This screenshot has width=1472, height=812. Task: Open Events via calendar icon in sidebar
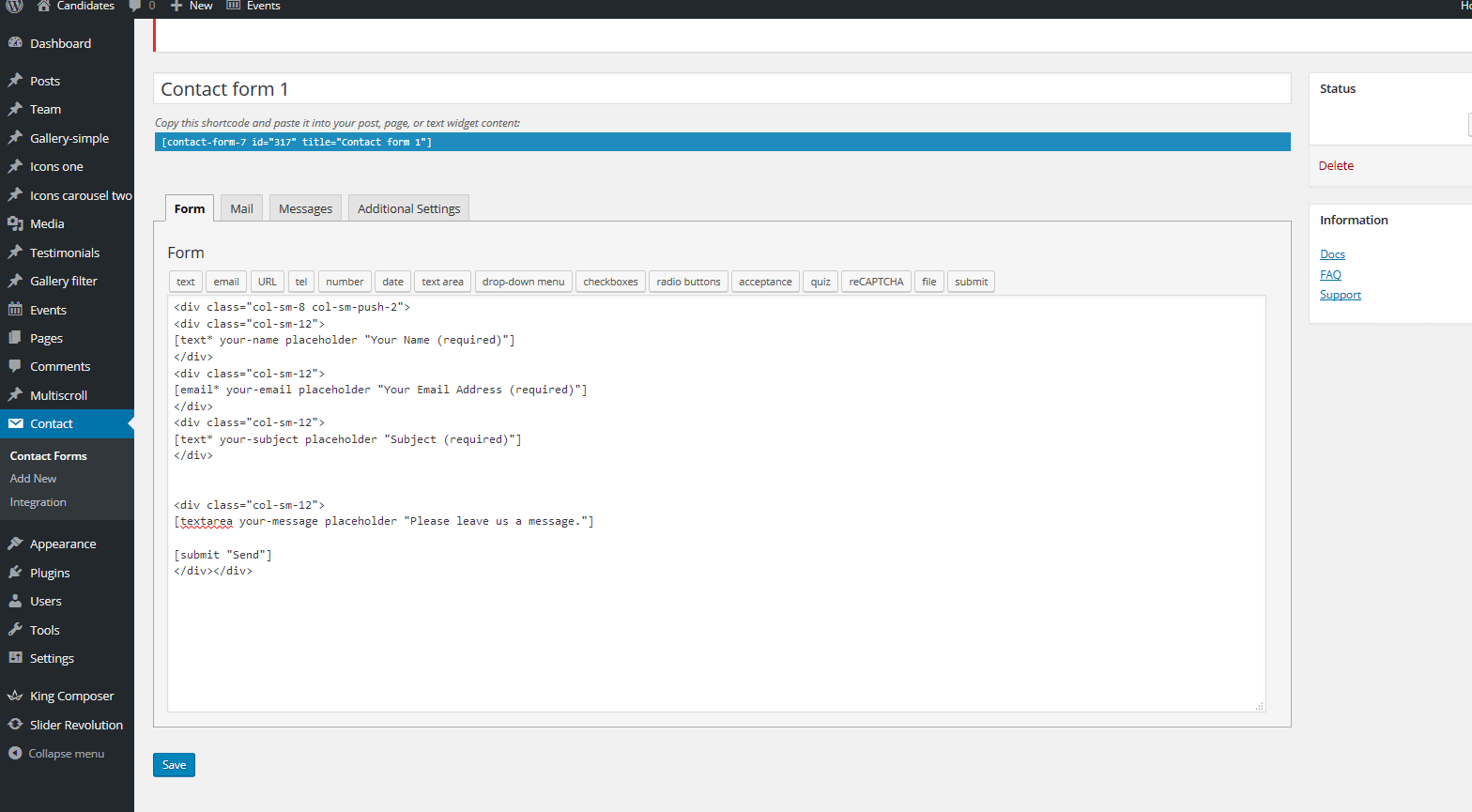tap(15, 310)
